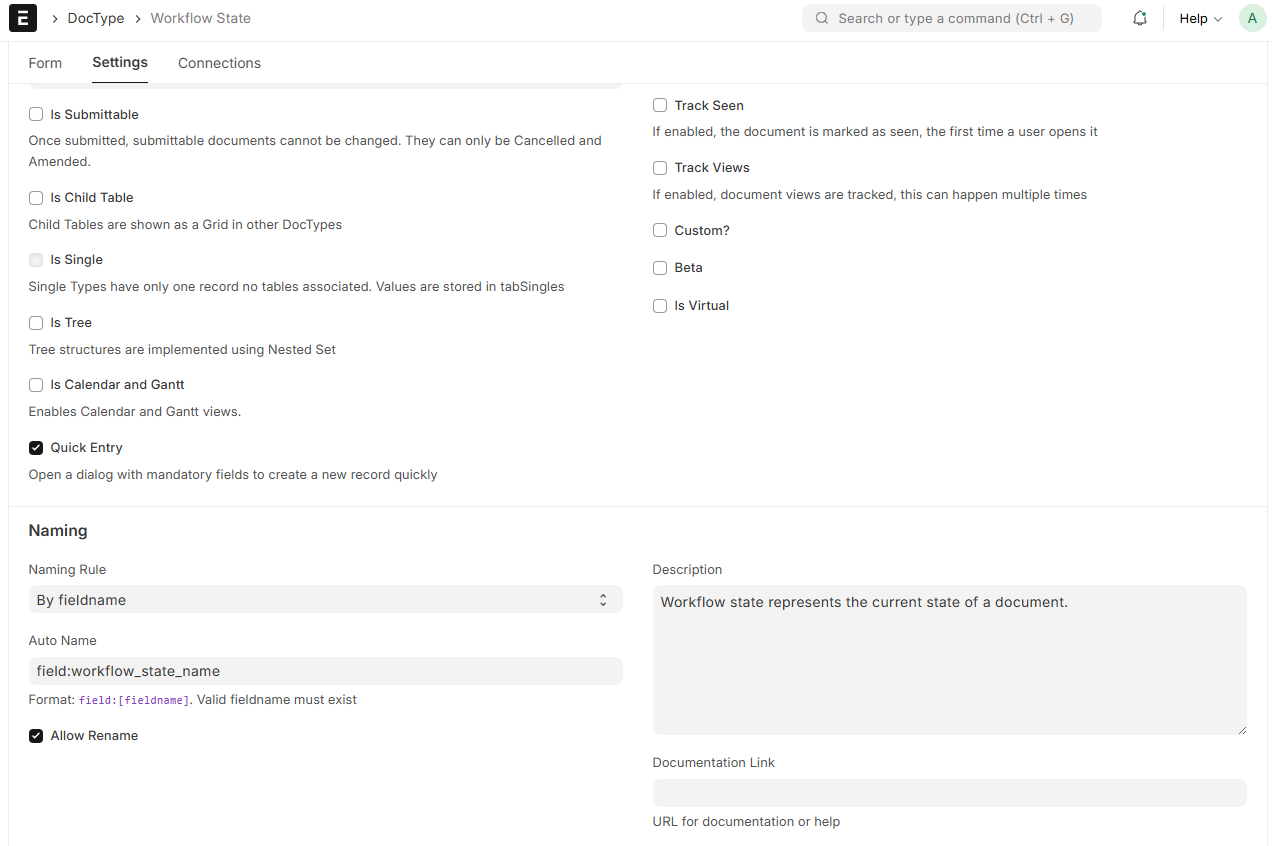Click the Workflow State breadcrumb
This screenshot has width=1272, height=846.
click(200, 18)
